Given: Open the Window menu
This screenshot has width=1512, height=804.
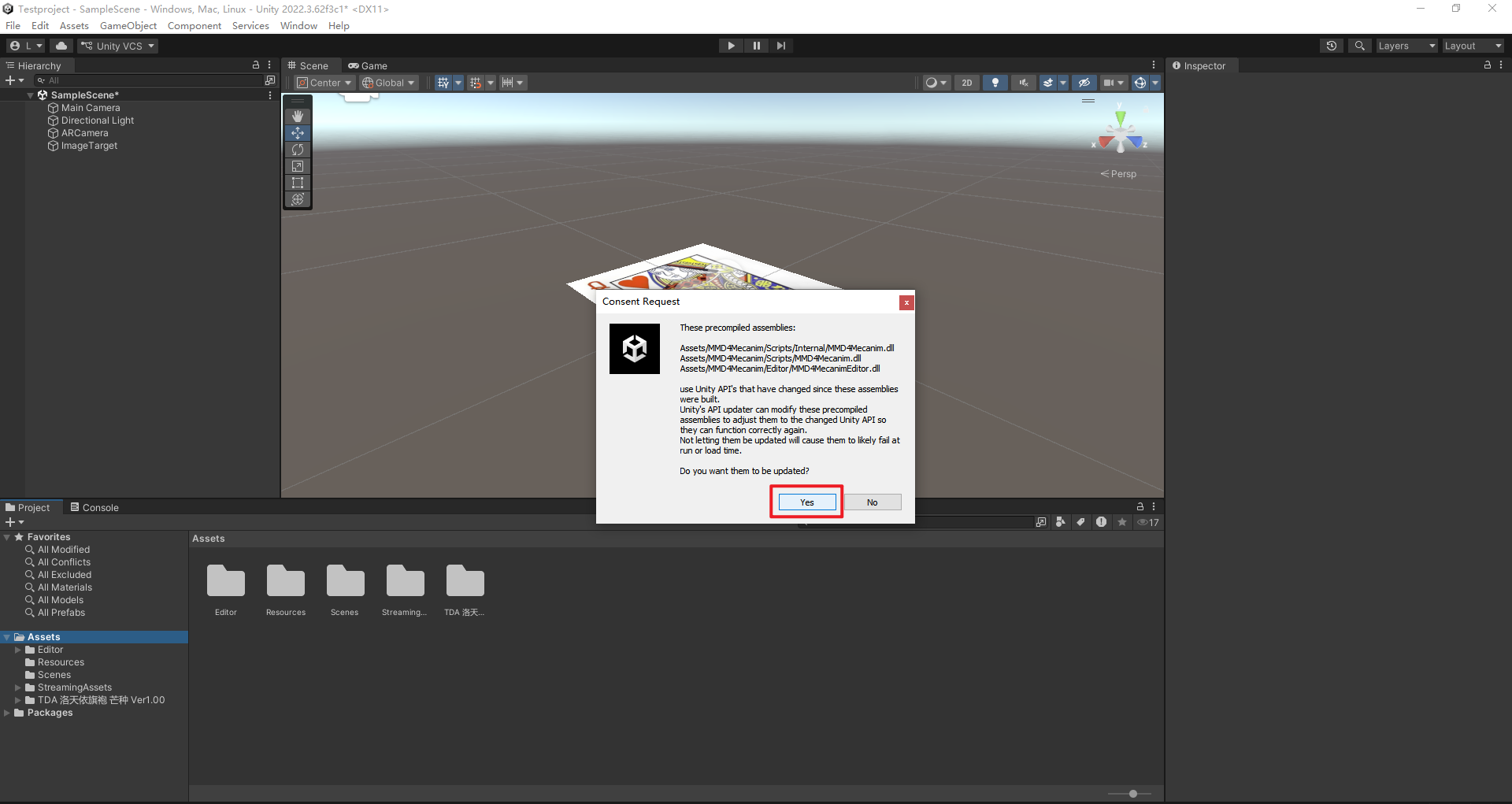Looking at the screenshot, I should (298, 26).
